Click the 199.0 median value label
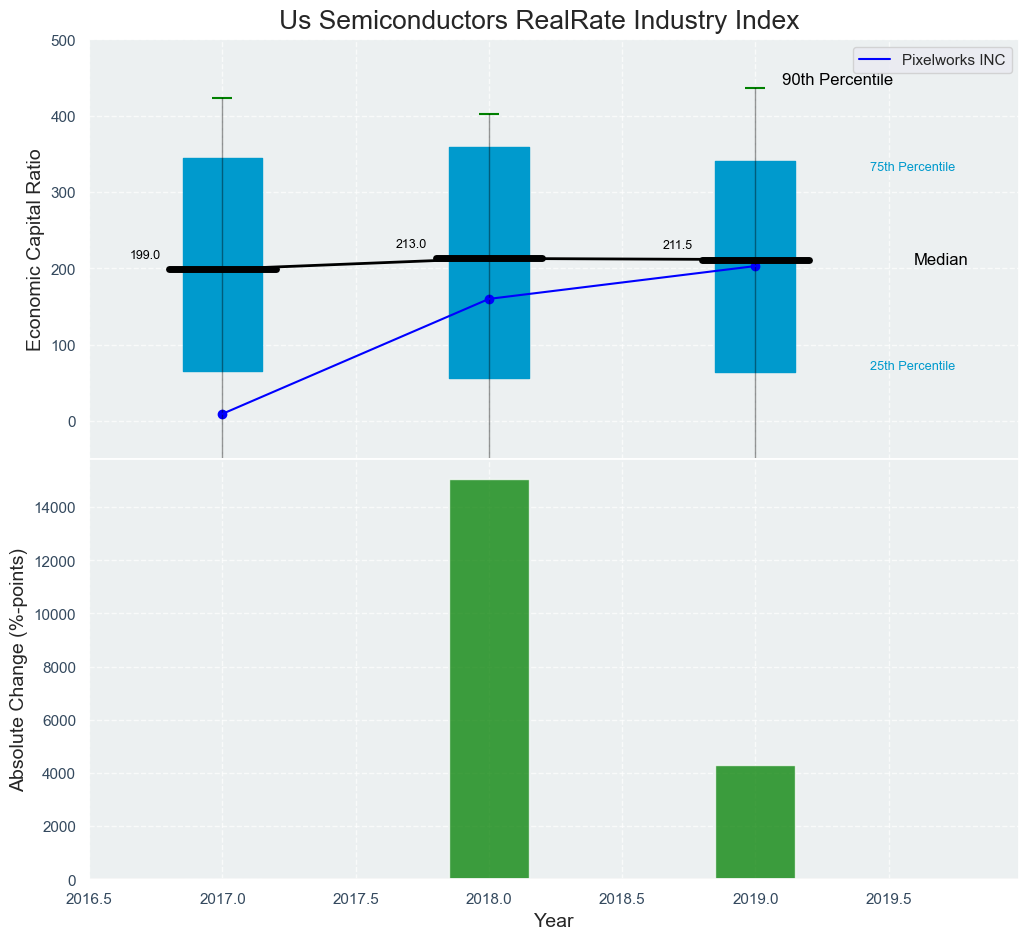1029x940 pixels. click(145, 255)
